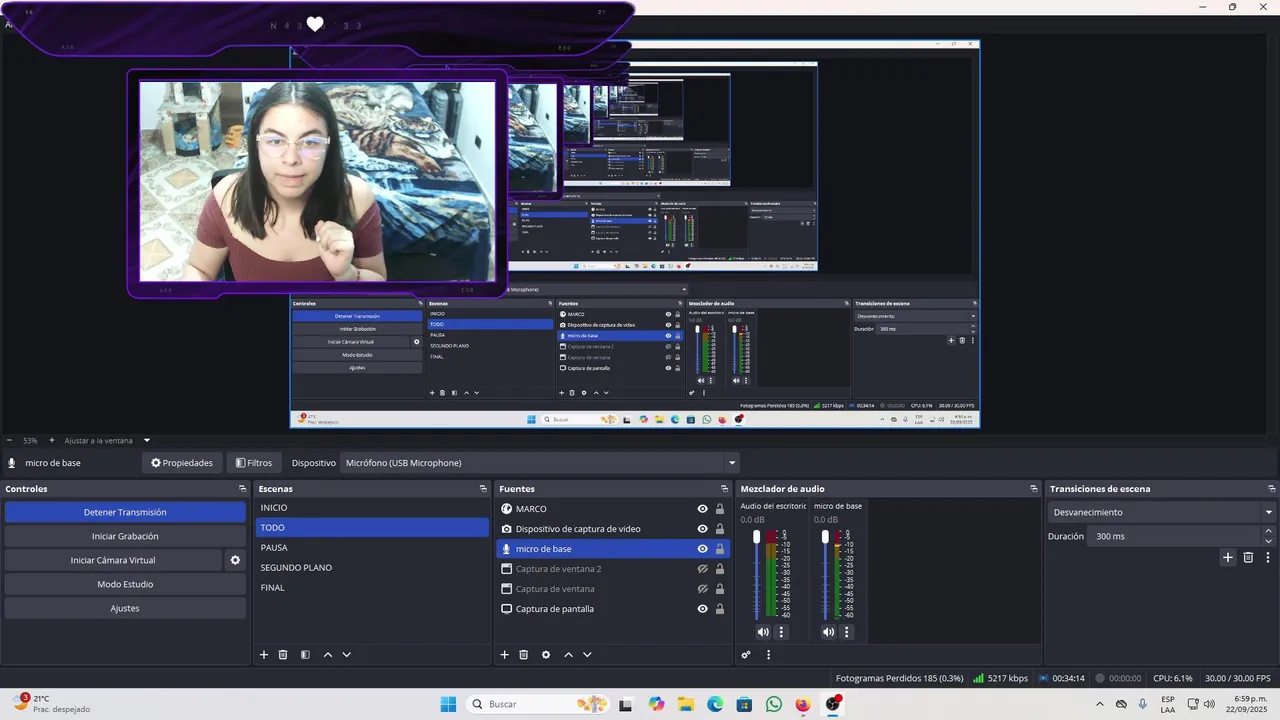Open Desvanecimiento transition dropdown
This screenshot has height=720, width=1280.
(x=1162, y=512)
